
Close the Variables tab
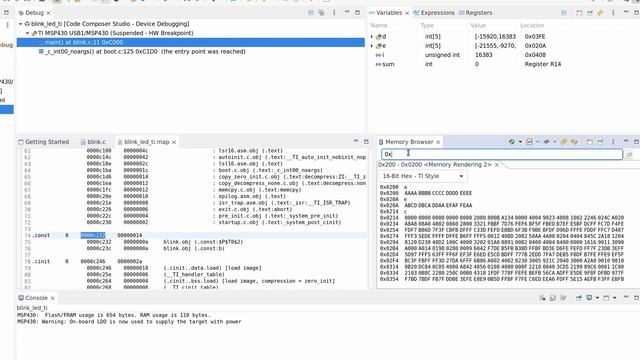tap(407, 13)
